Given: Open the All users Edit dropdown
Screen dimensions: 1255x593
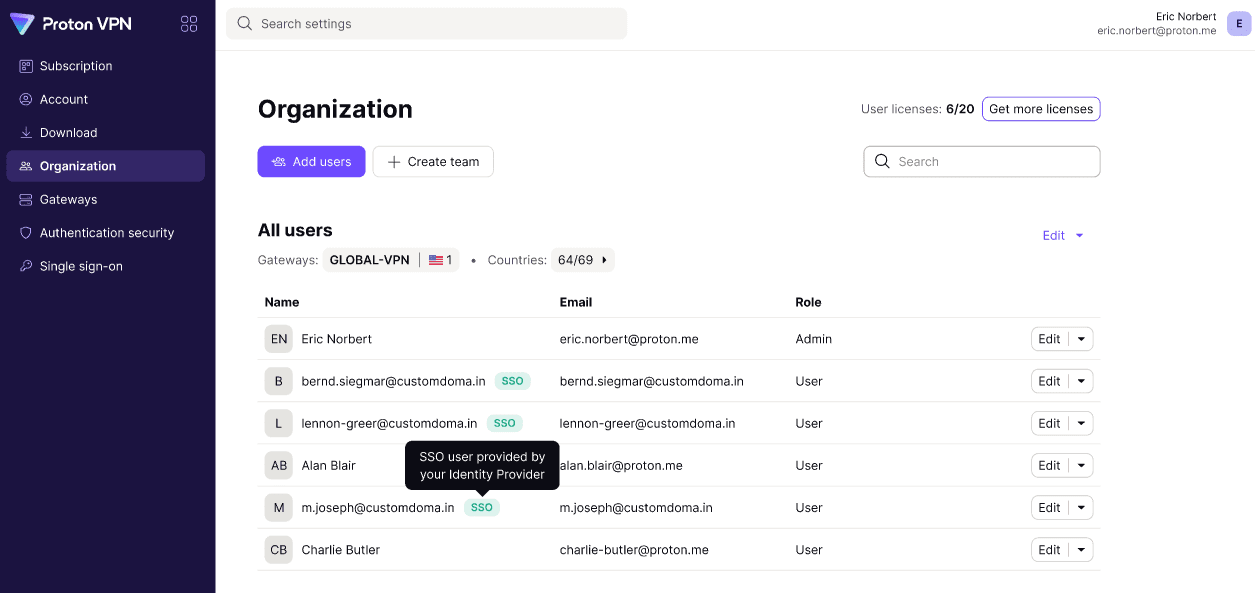Looking at the screenshot, I should click(x=1063, y=236).
